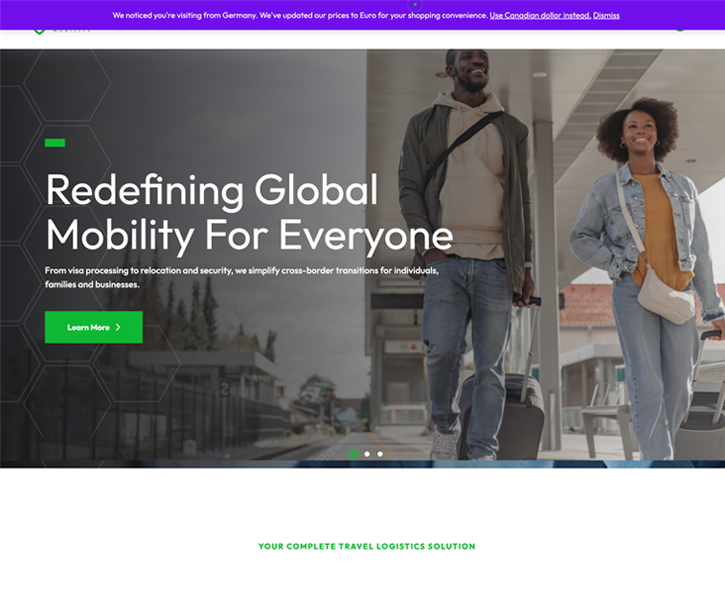Click the hexagon pattern on hero left
The image size is (725, 594).
coord(67,83)
